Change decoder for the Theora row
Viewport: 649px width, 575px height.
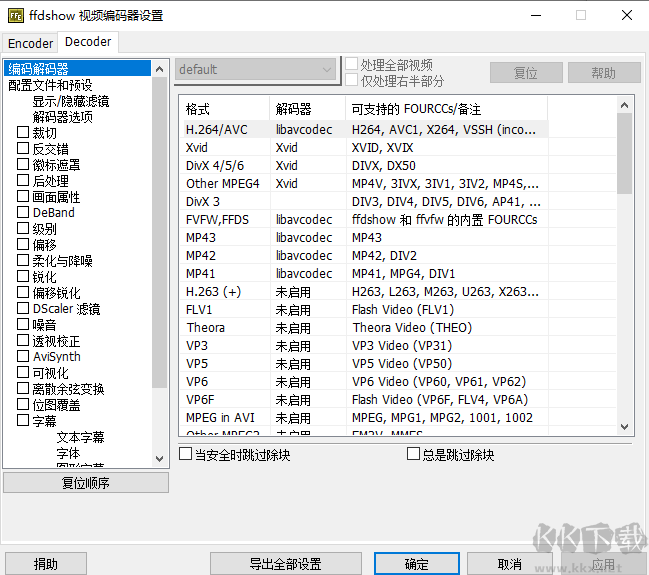[x=308, y=328]
